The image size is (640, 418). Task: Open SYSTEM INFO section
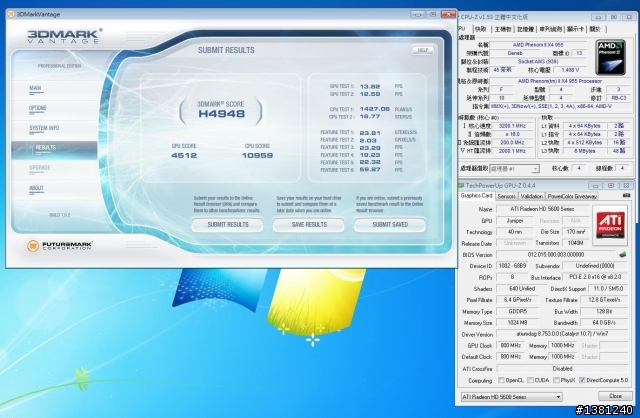[44, 128]
